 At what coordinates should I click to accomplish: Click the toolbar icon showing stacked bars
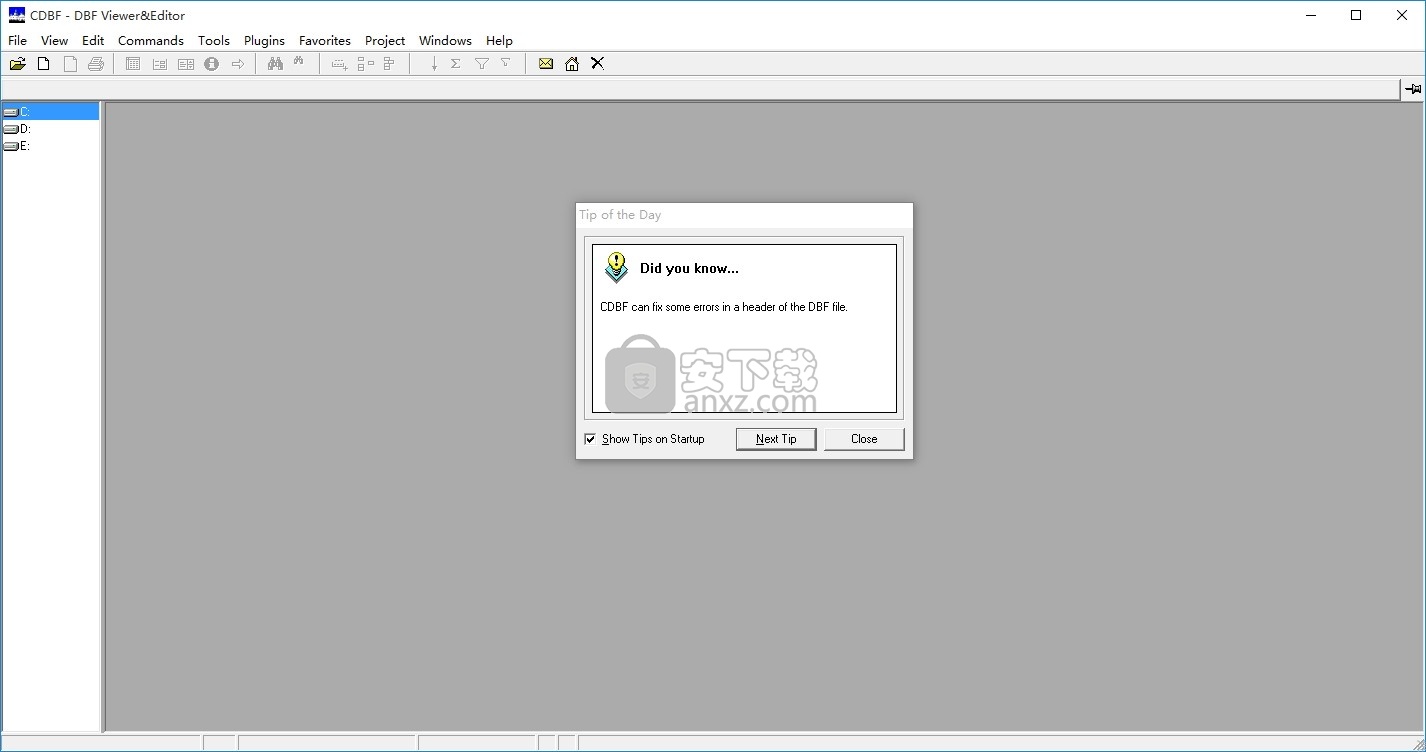pyautogui.click(x=389, y=64)
